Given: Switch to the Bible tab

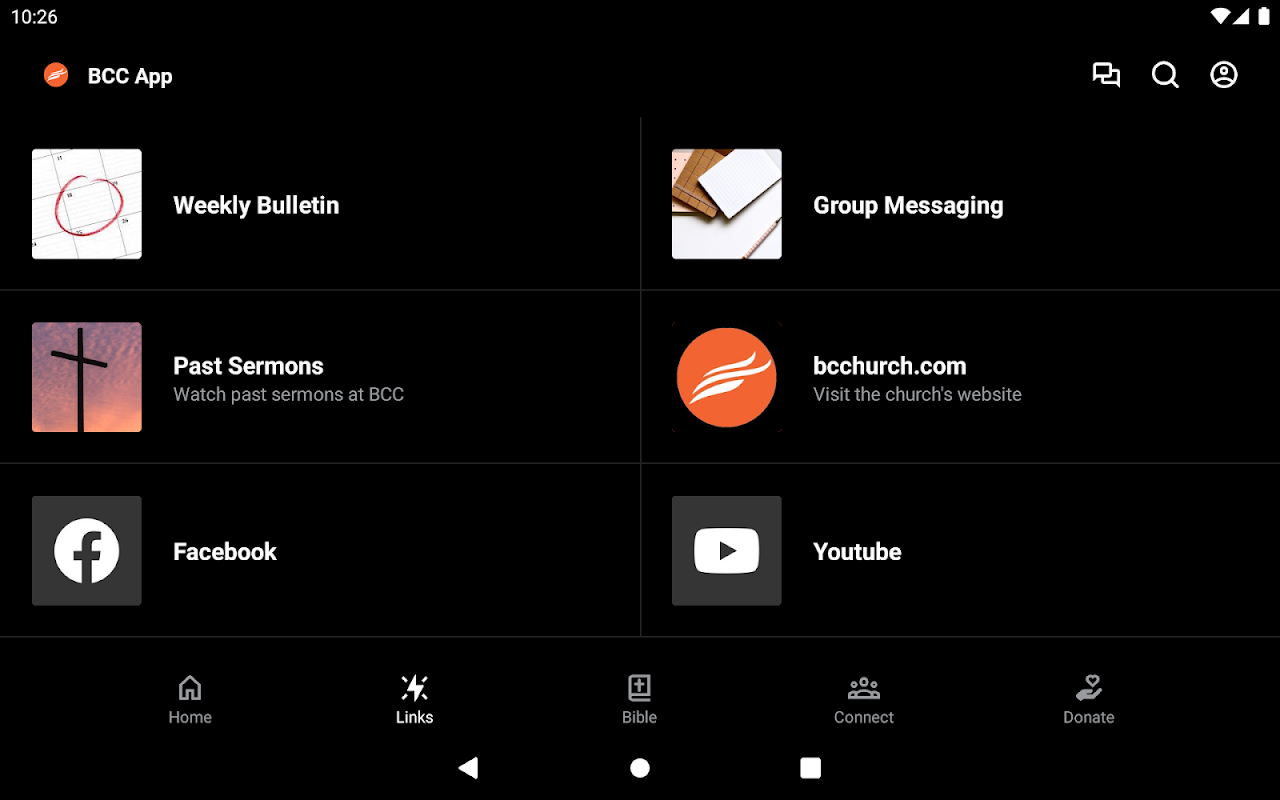Looking at the screenshot, I should pyautogui.click(x=640, y=700).
